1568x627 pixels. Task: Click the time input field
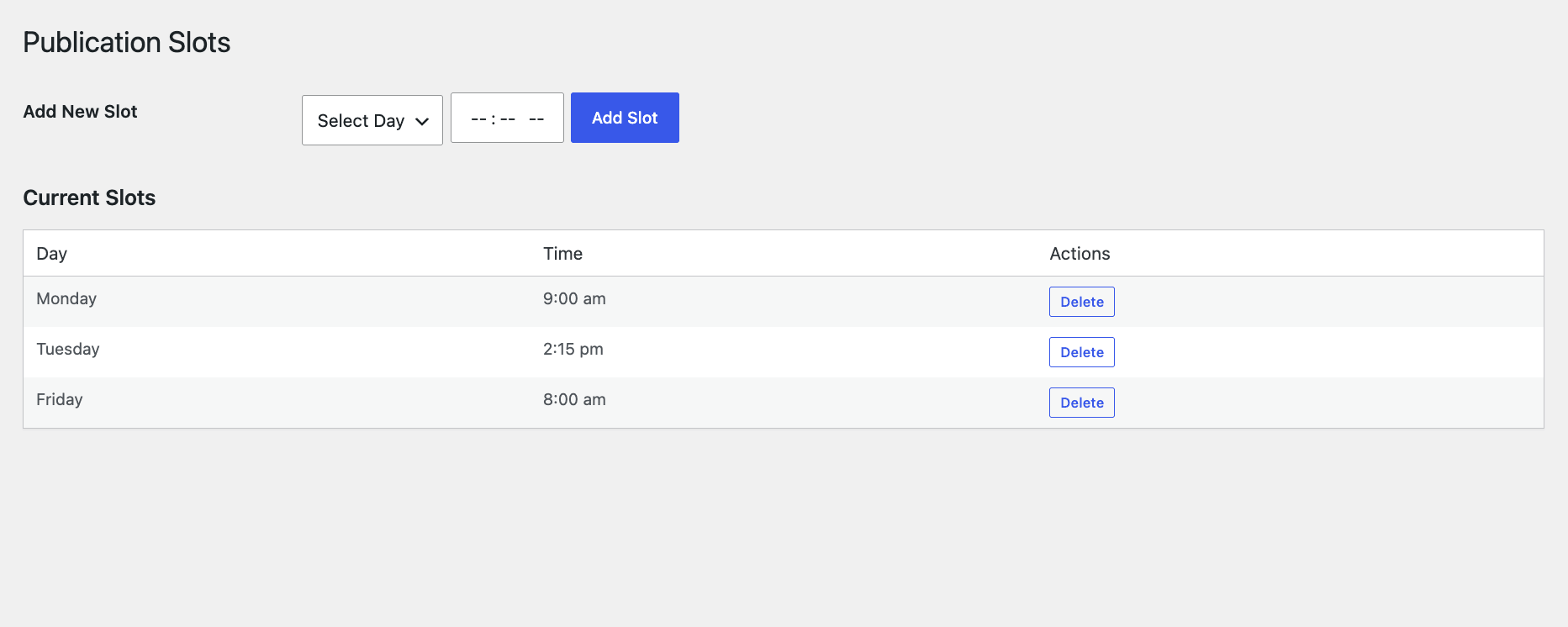pos(507,118)
